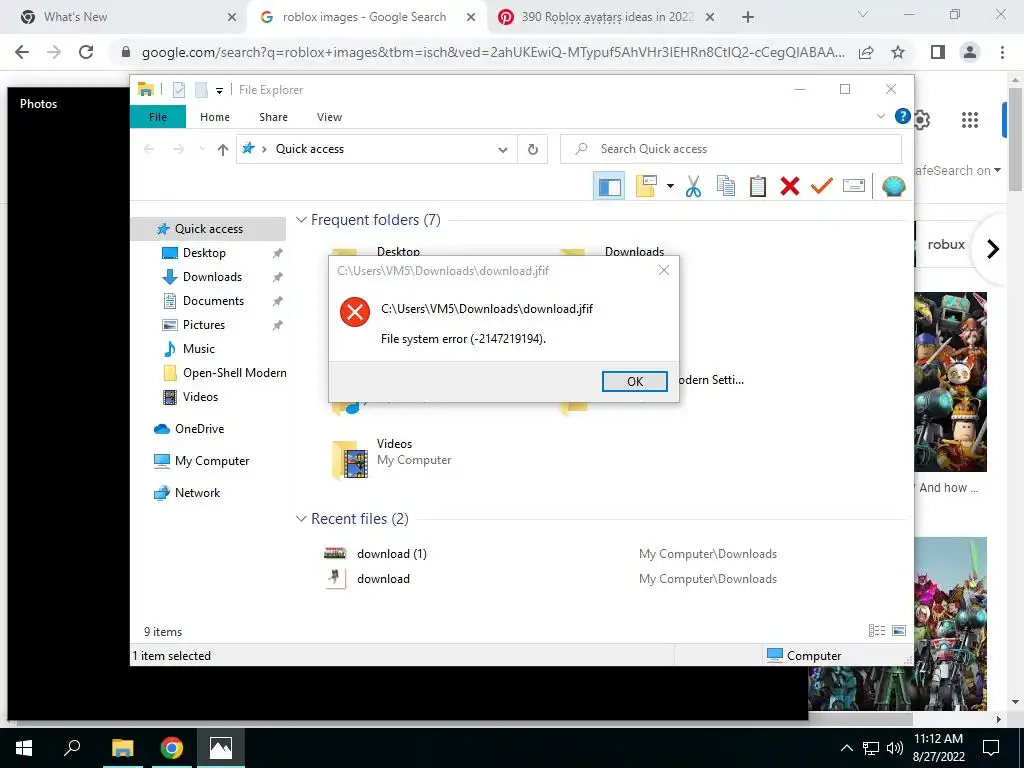Click the Search Quick access field
This screenshot has width=1024, height=768.
click(731, 149)
